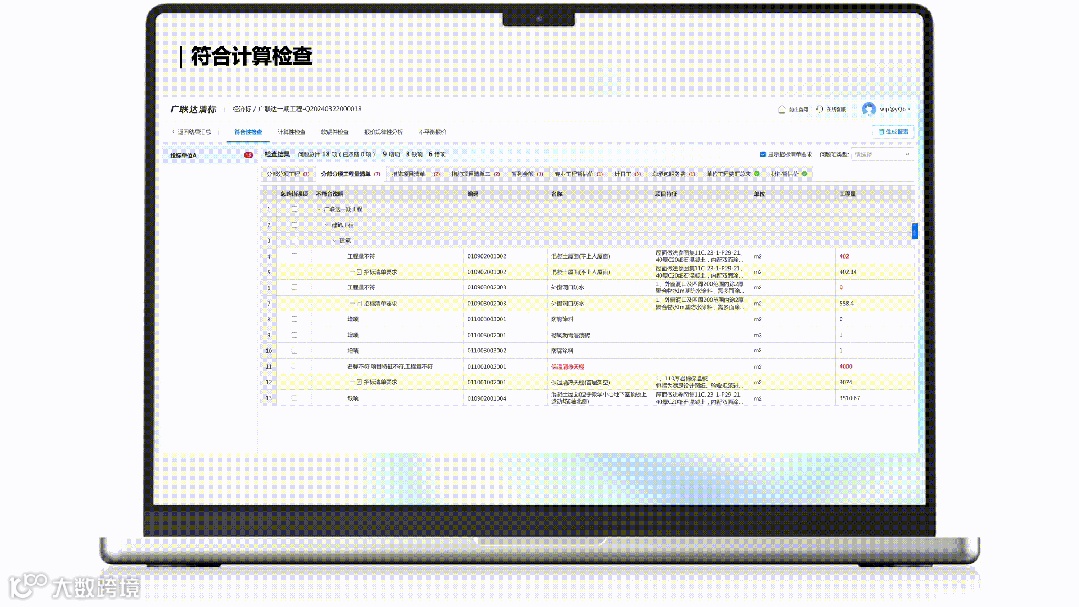Click the red count badge beside 投标单位A
This screenshot has width=1079, height=607.
[x=248, y=155]
